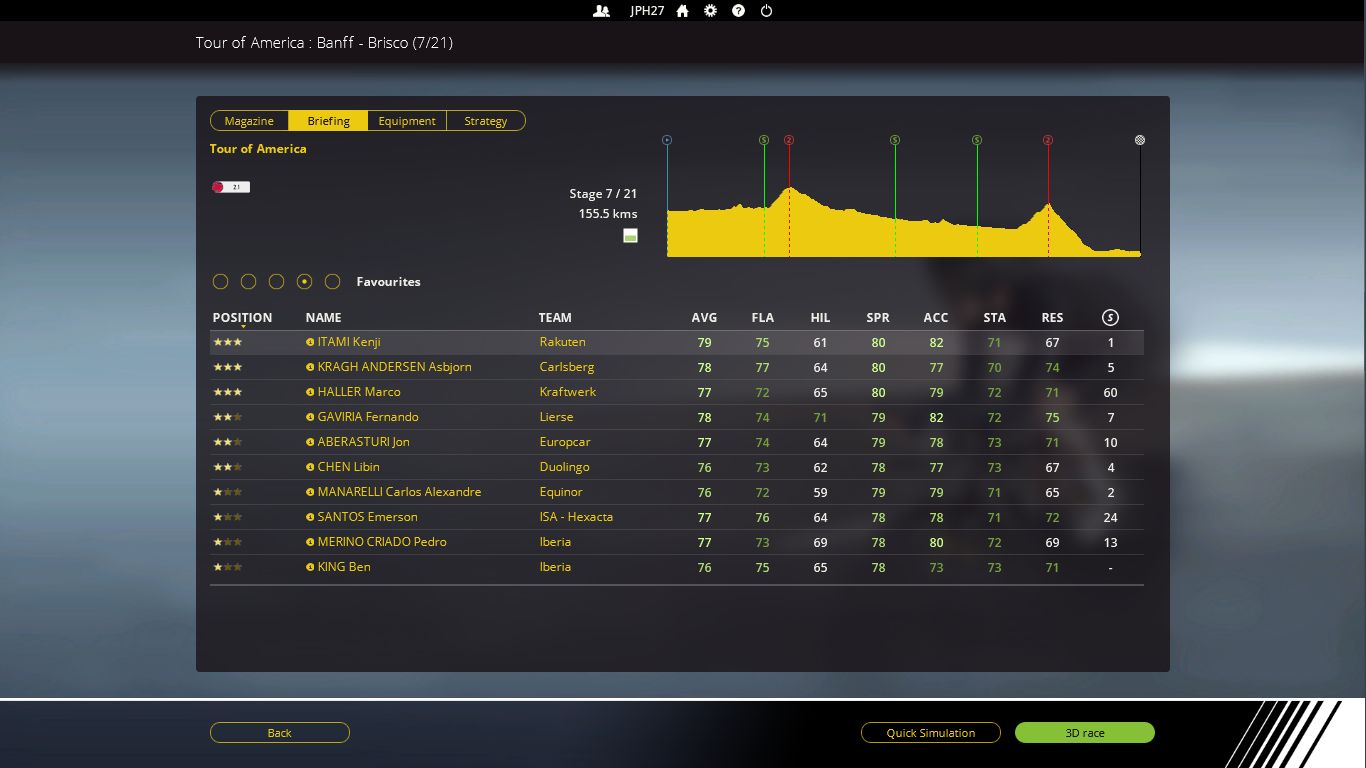This screenshot has width=1366, height=768.
Task: Click the red Japan-flag race category badge
Action: [x=231, y=187]
